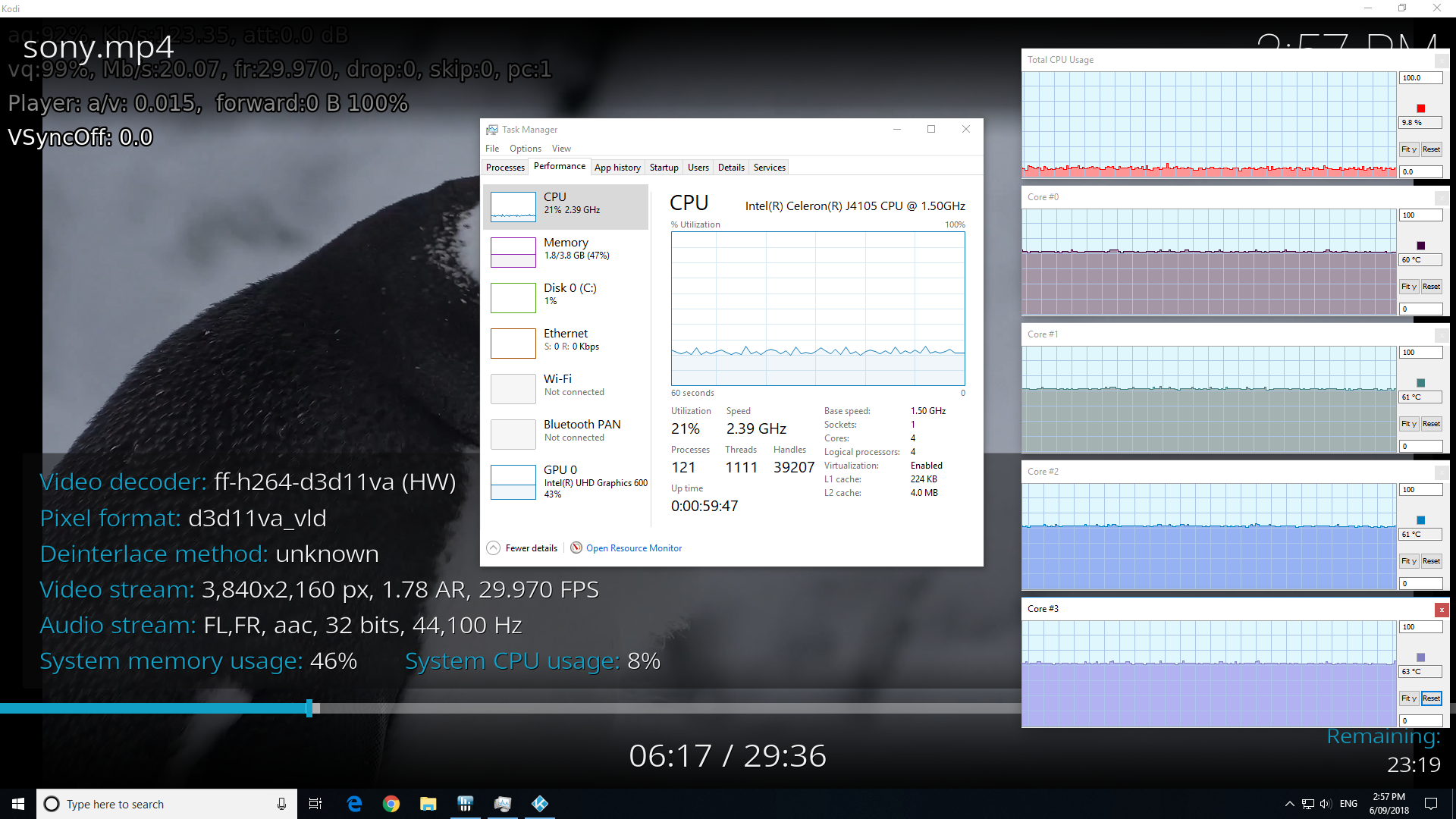The image size is (1456, 819).
Task: Click Fit y on Core #2 graph
Action: [1409, 561]
